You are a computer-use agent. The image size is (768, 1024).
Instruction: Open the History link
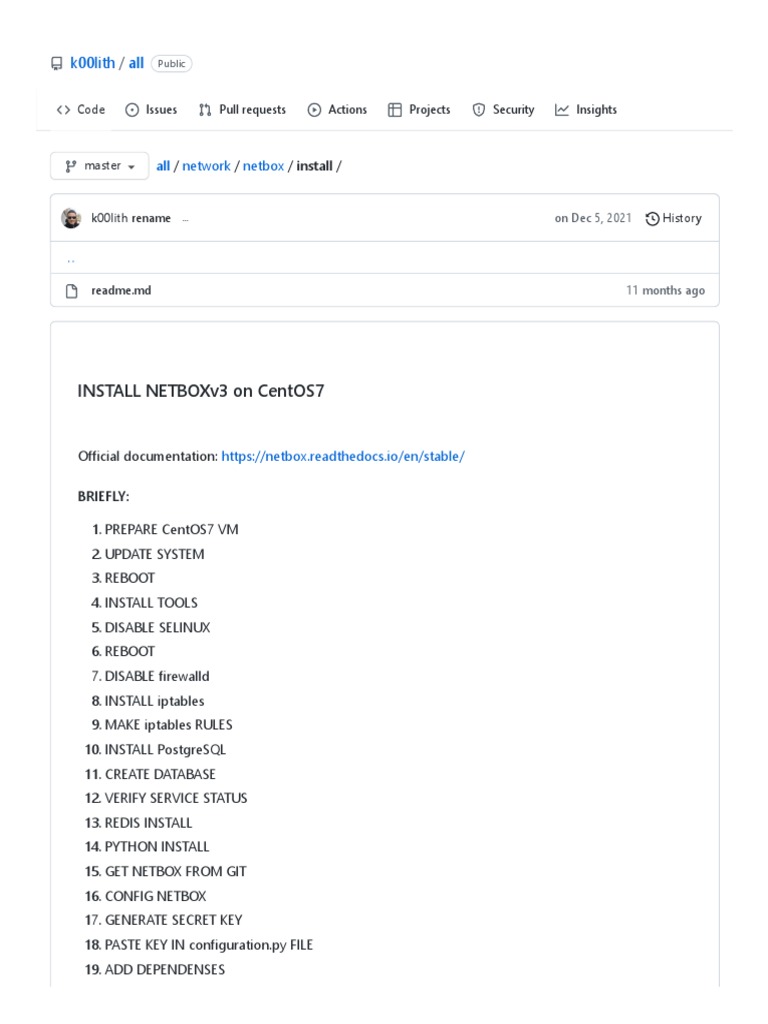[674, 218]
